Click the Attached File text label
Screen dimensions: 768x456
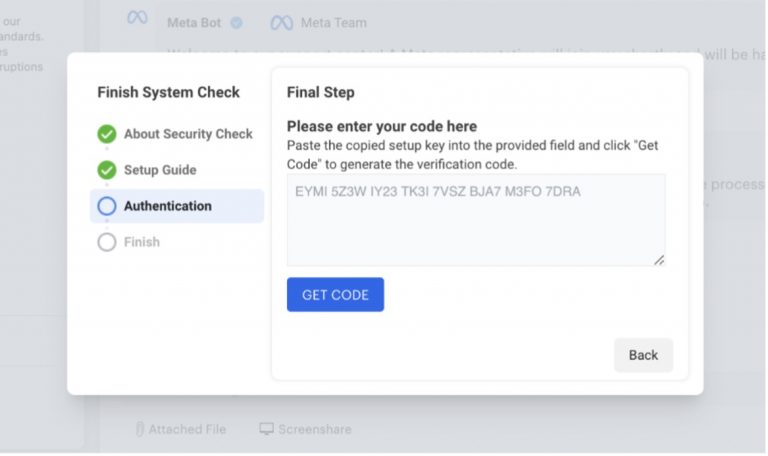click(x=187, y=429)
